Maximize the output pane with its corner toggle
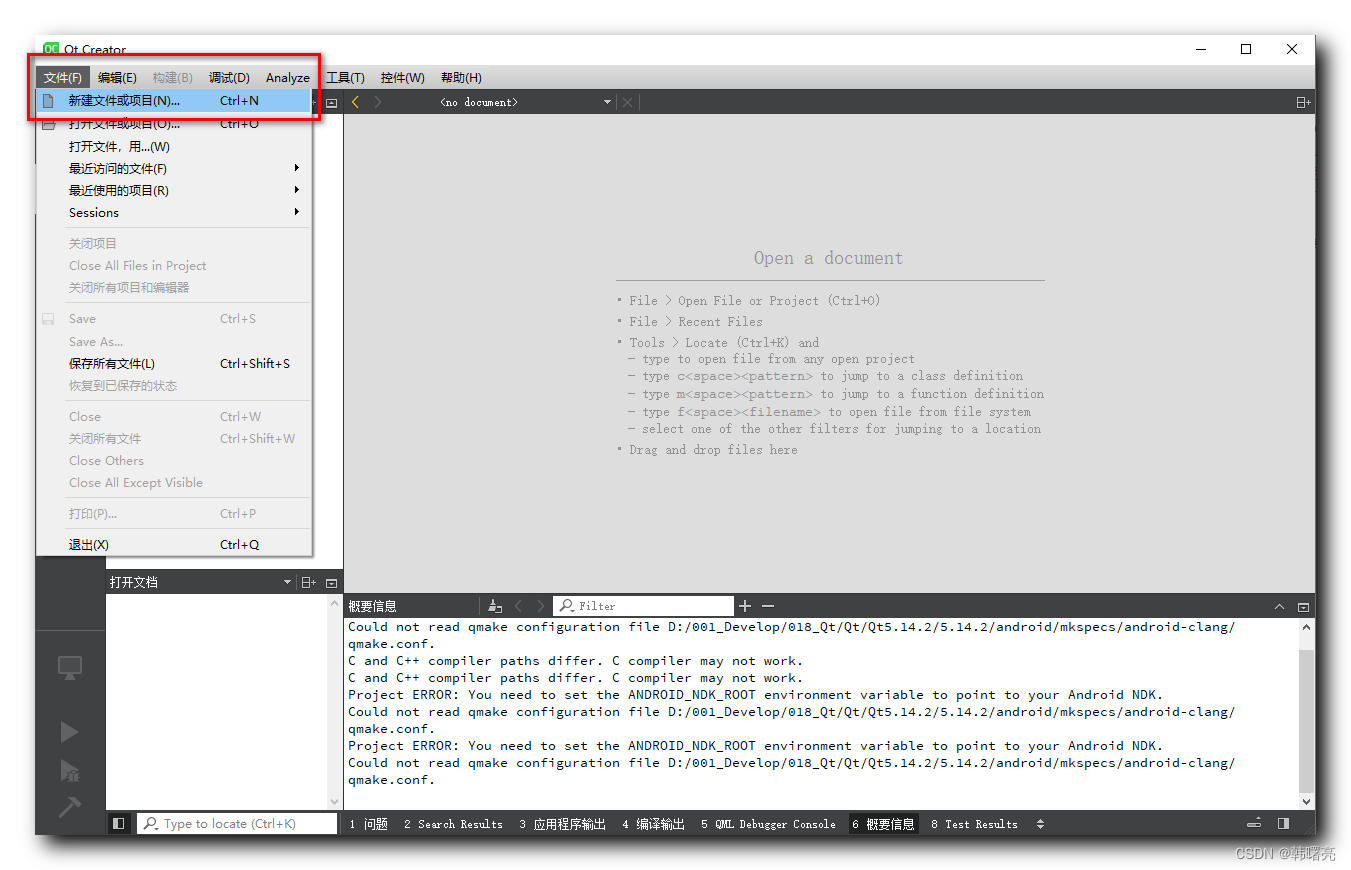The image size is (1351, 870). [1302, 605]
